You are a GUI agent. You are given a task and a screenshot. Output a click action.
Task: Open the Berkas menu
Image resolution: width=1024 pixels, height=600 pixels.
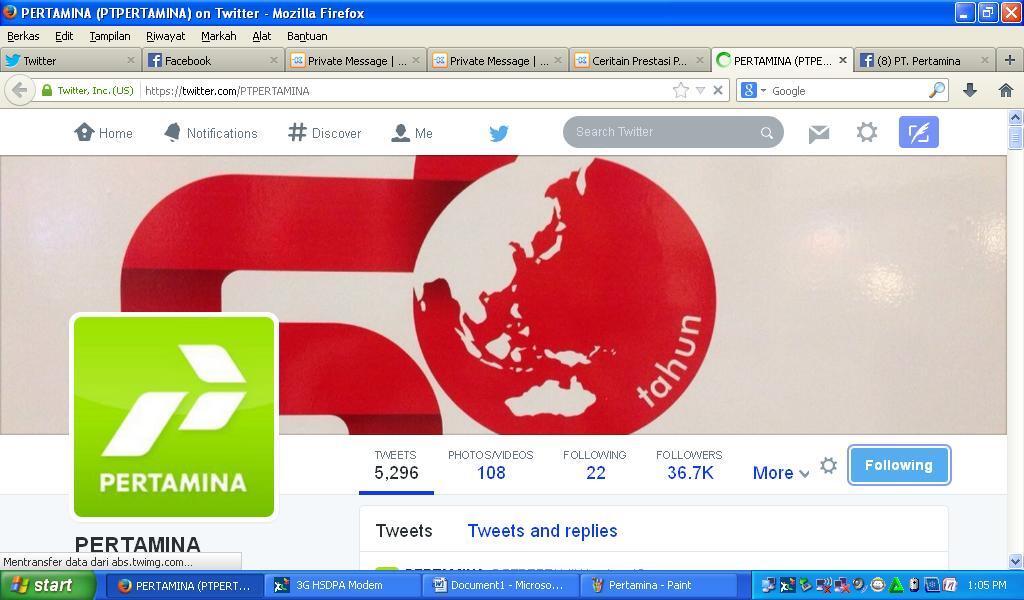23,36
